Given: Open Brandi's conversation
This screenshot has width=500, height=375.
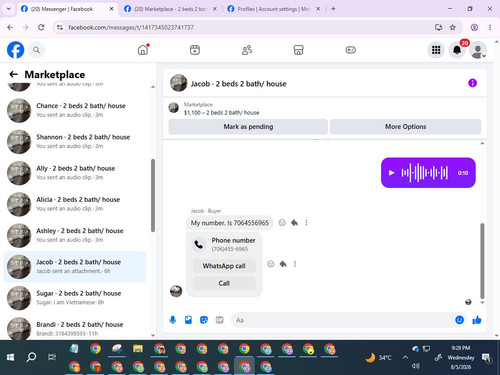Looking at the screenshot, I should (75, 328).
